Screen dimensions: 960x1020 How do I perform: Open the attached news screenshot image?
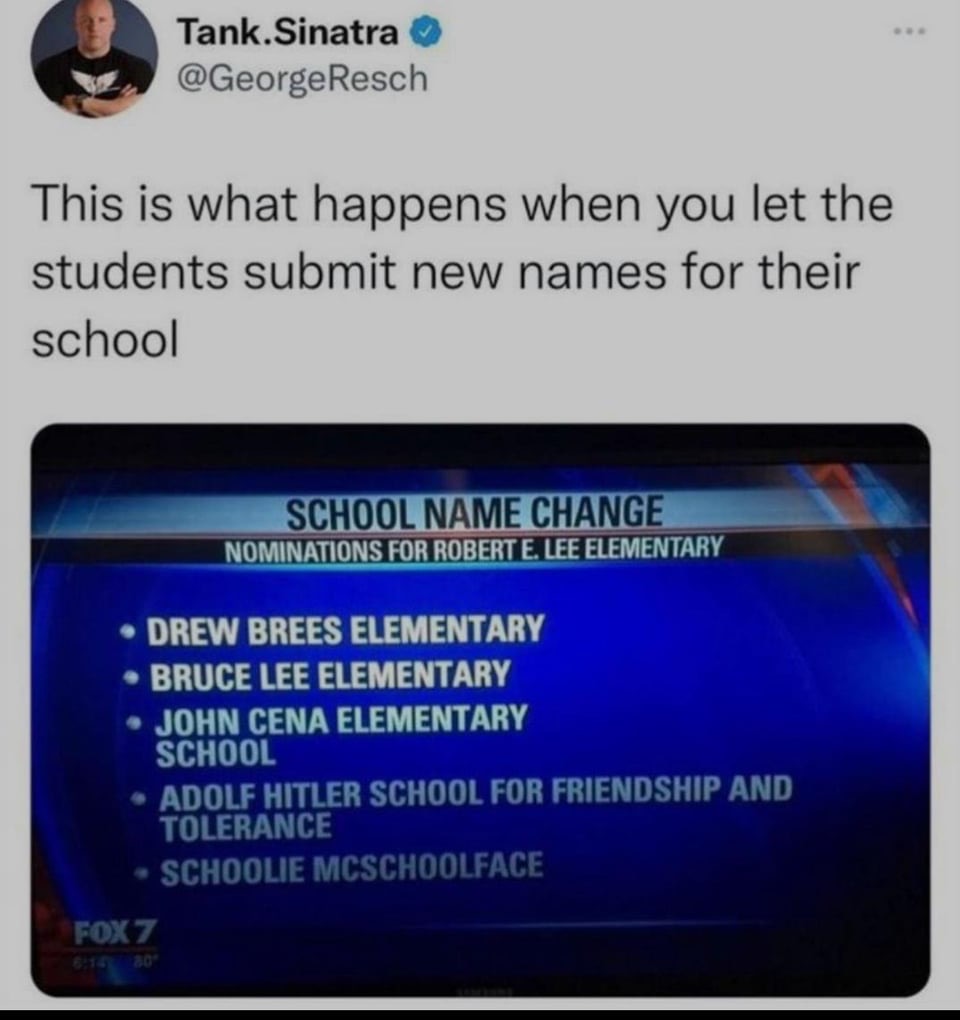tap(480, 710)
